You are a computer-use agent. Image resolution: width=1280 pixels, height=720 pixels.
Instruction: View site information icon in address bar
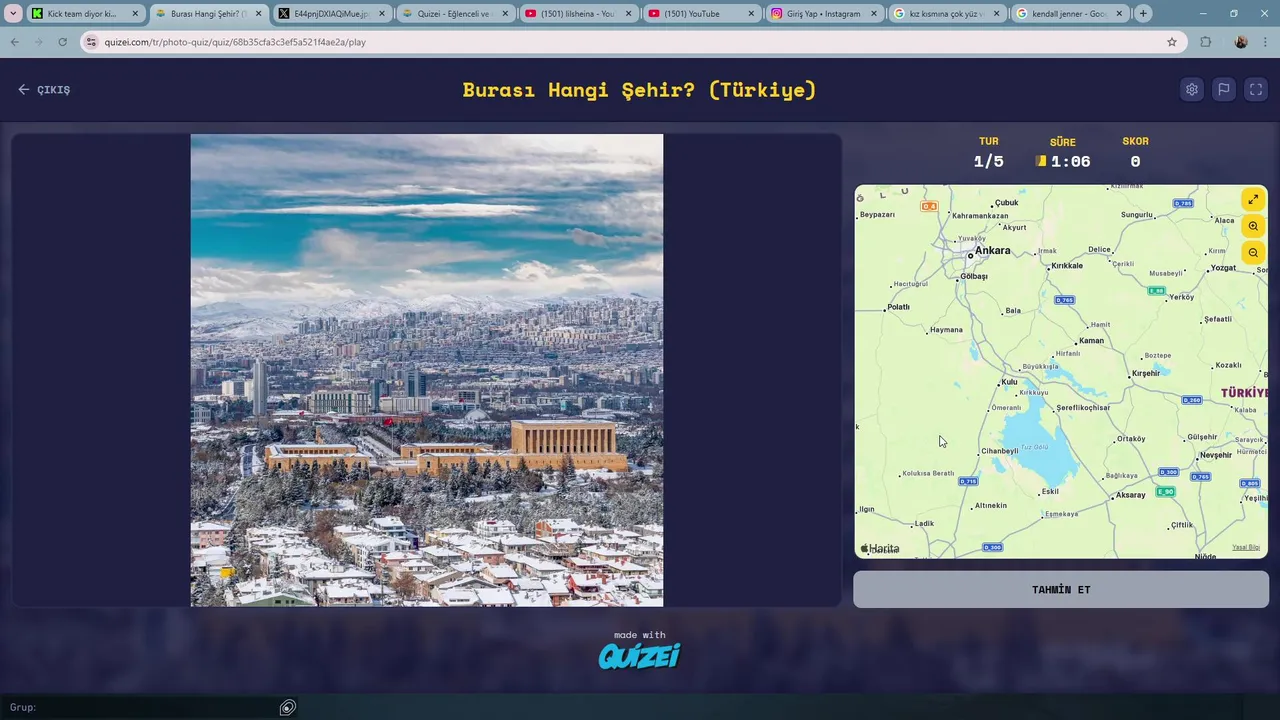[x=91, y=42]
